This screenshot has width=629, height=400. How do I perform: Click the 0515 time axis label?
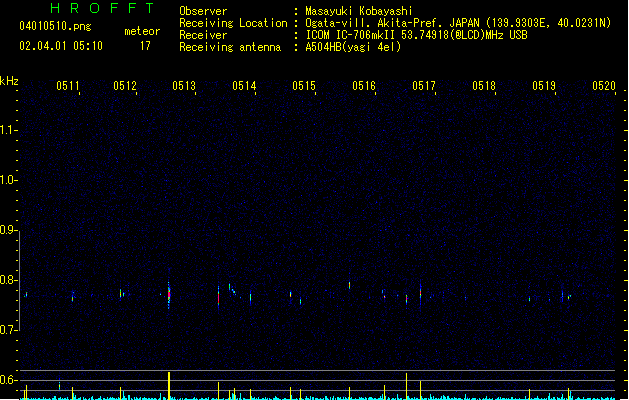click(304, 86)
